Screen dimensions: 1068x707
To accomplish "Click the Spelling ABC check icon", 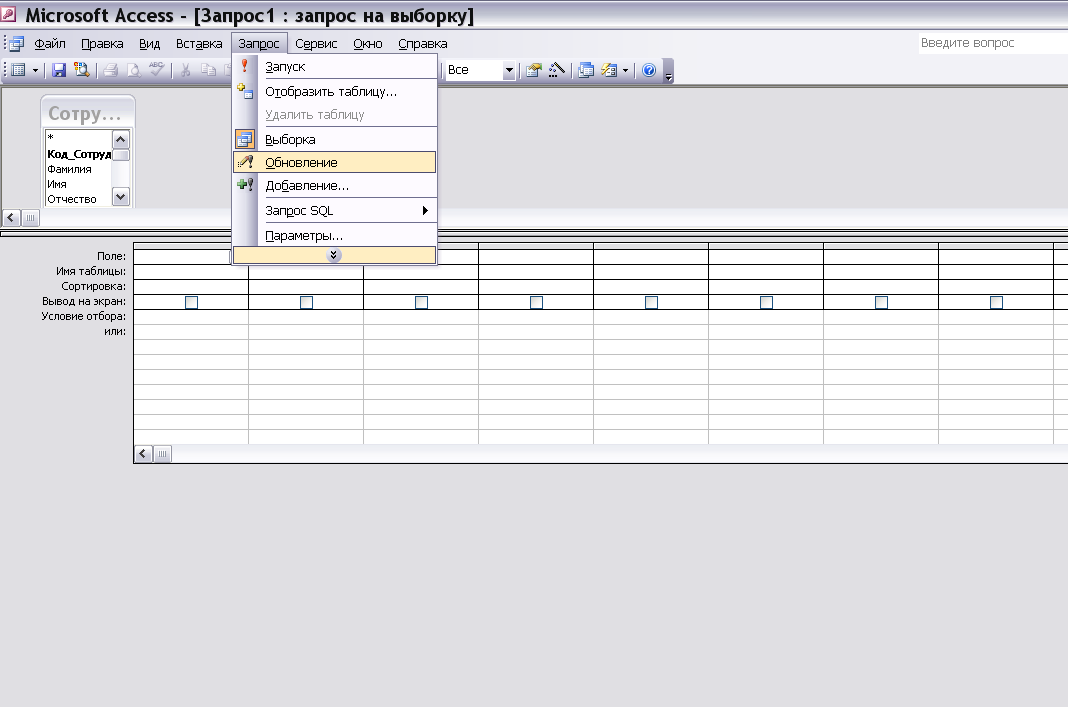I will pyautogui.click(x=157, y=69).
